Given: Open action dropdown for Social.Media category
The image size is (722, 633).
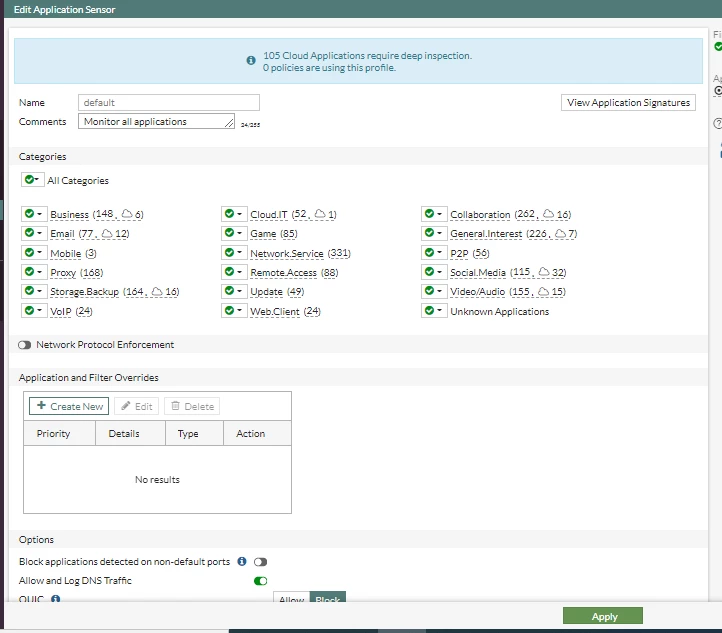Looking at the screenshot, I should tap(434, 272).
